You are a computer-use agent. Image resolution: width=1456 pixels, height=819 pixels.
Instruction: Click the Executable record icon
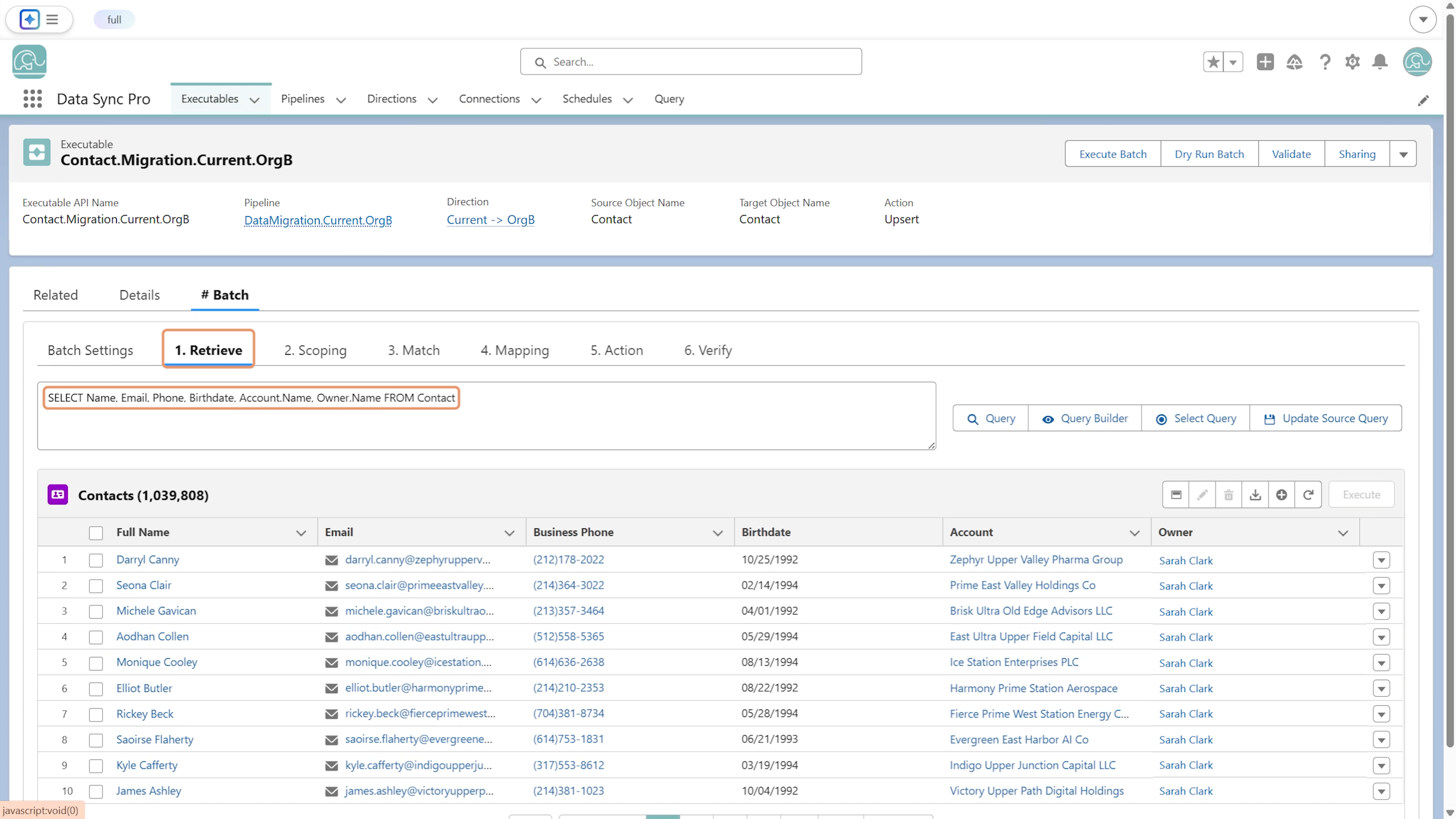pos(37,152)
